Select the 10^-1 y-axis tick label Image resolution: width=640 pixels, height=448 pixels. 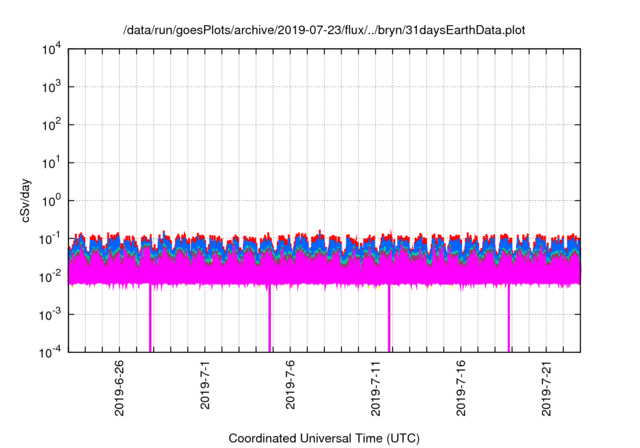pos(50,239)
